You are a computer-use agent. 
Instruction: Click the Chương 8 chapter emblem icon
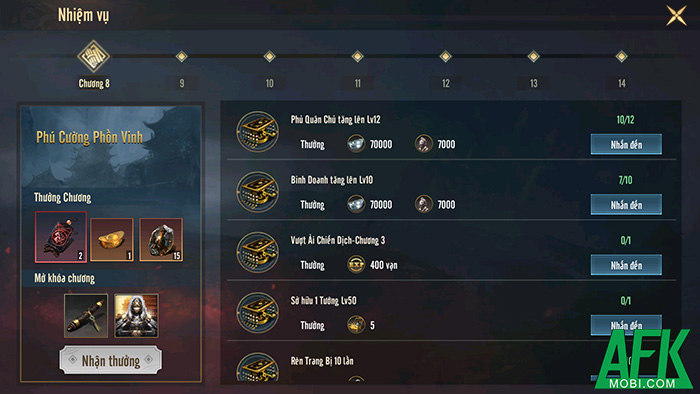coord(93,57)
